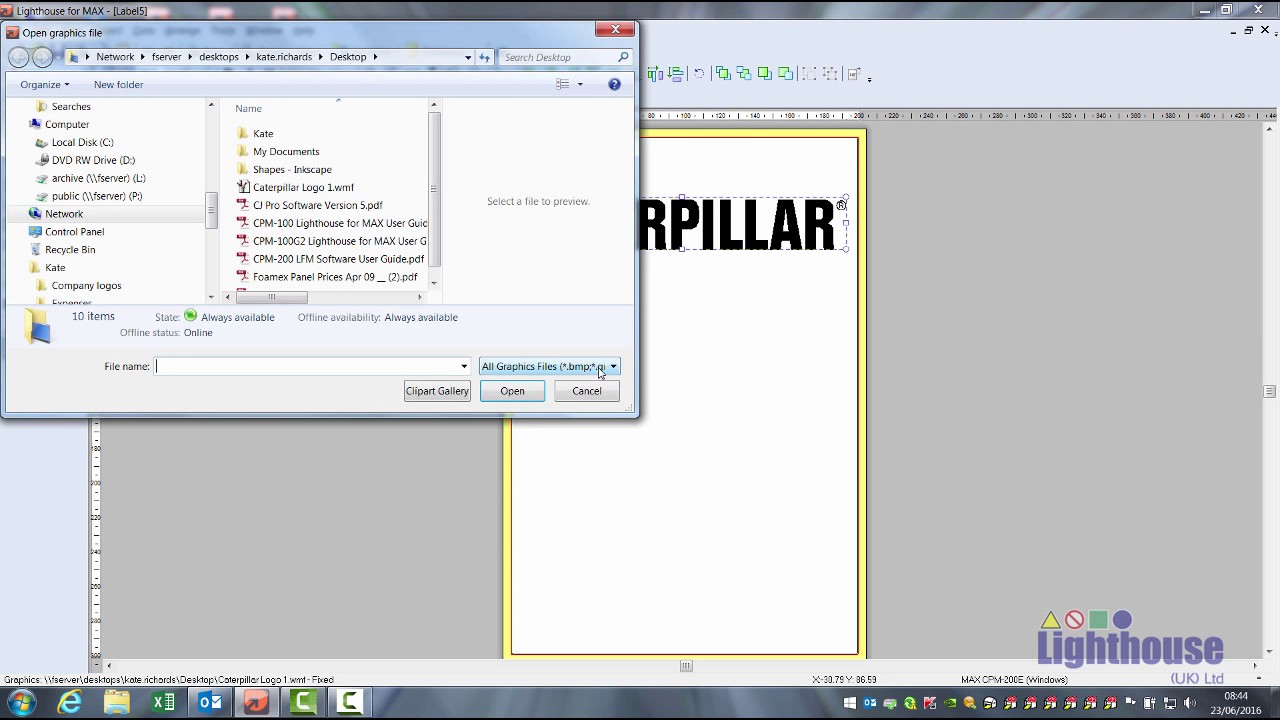The image size is (1280, 720).
Task: Select the My Documents folder in file list
Action: (286, 151)
